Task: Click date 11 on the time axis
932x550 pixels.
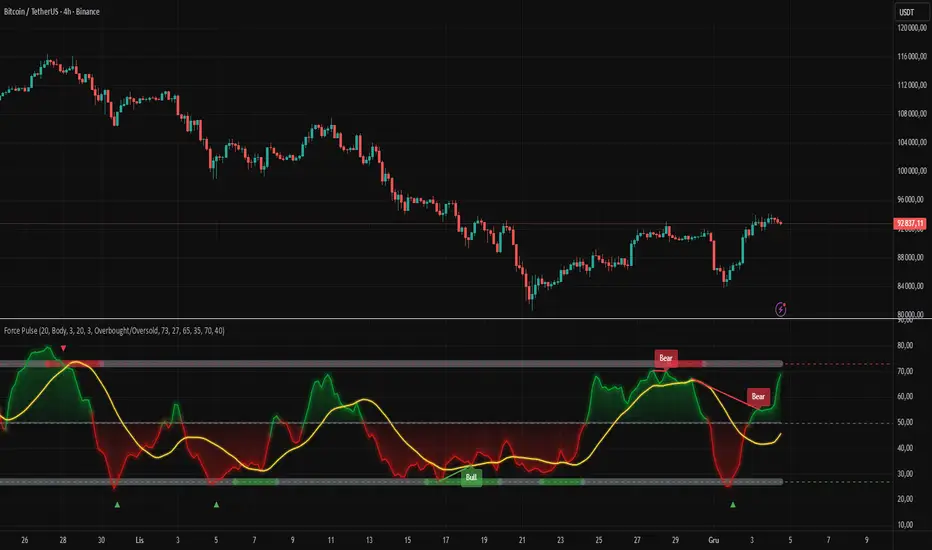Action: 331,540
